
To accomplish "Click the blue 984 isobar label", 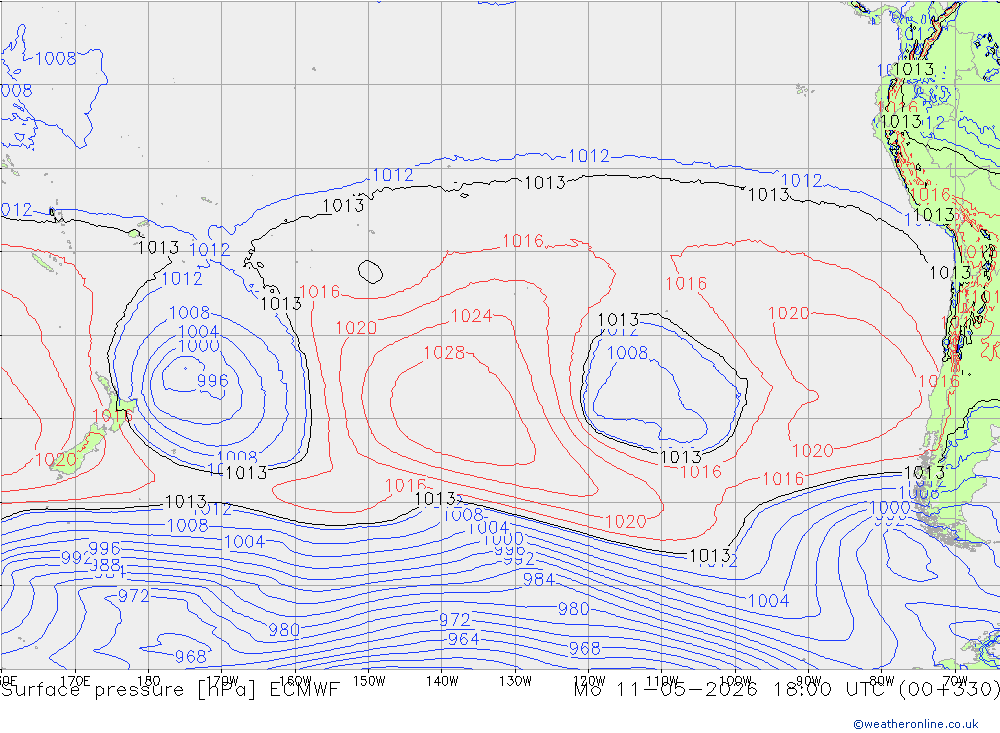I will 539,579.
